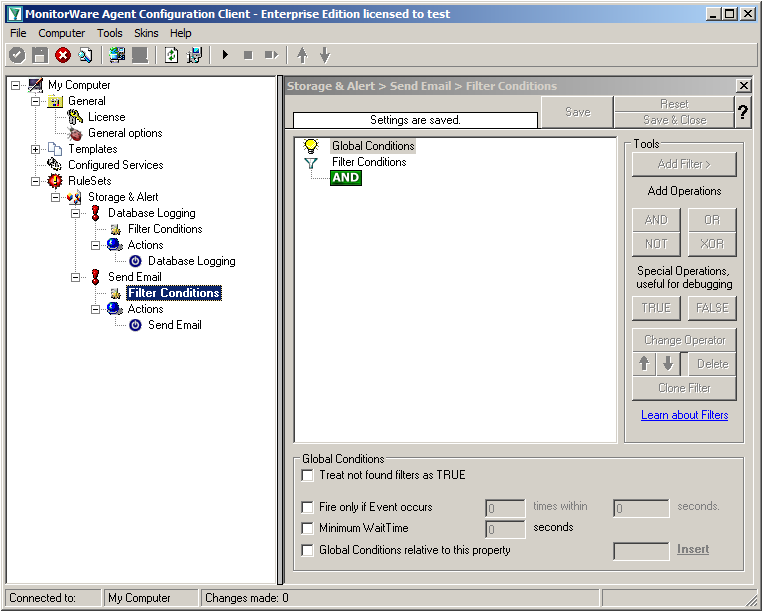Click the Delete button in Tools

pyautogui.click(x=712, y=364)
